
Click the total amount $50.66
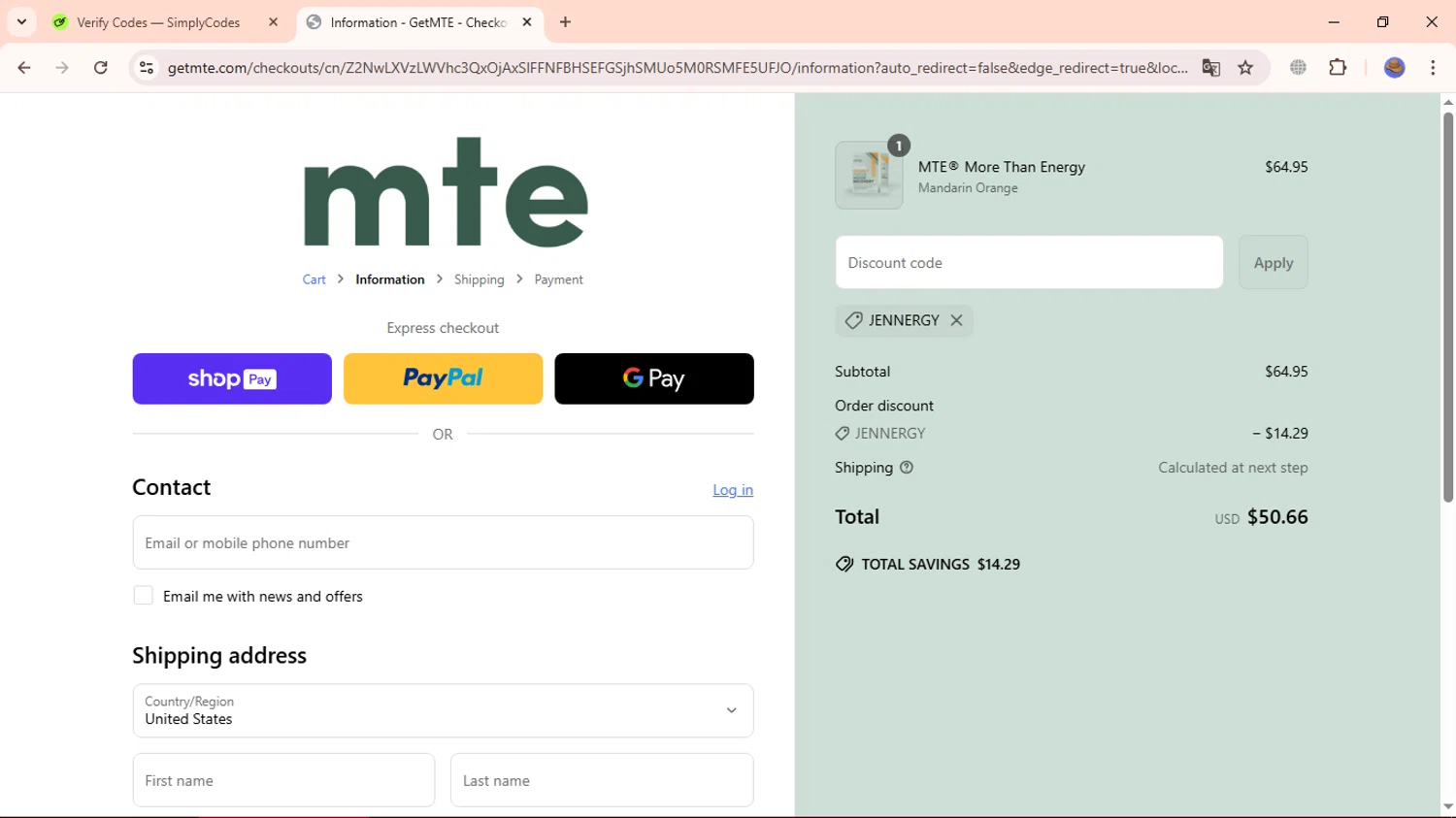click(x=1277, y=517)
